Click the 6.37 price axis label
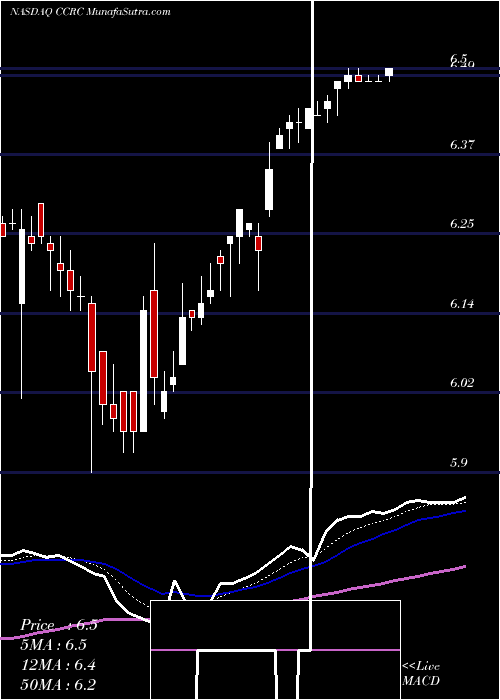The image size is (500, 700). click(462, 145)
